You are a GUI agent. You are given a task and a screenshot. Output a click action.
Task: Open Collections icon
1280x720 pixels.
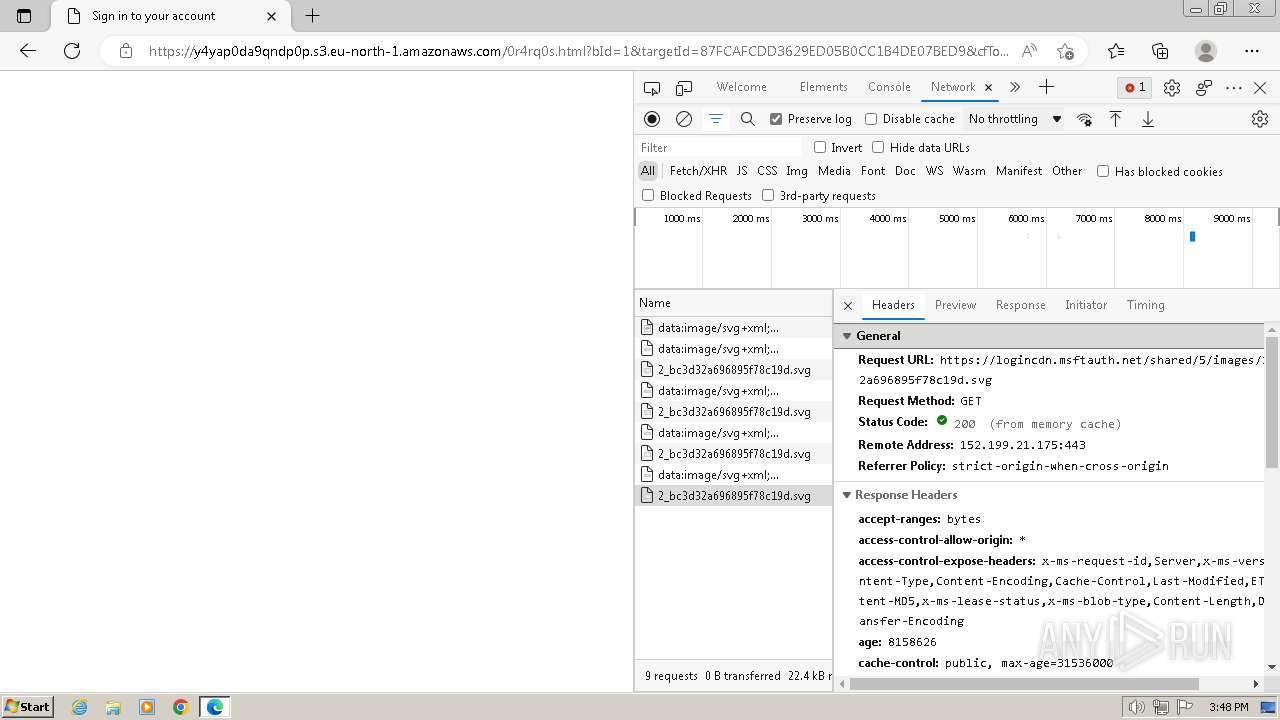coord(1160,51)
